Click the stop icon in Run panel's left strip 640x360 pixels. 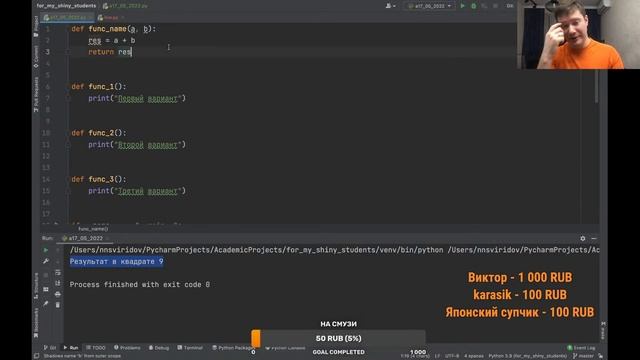[x=46, y=275]
